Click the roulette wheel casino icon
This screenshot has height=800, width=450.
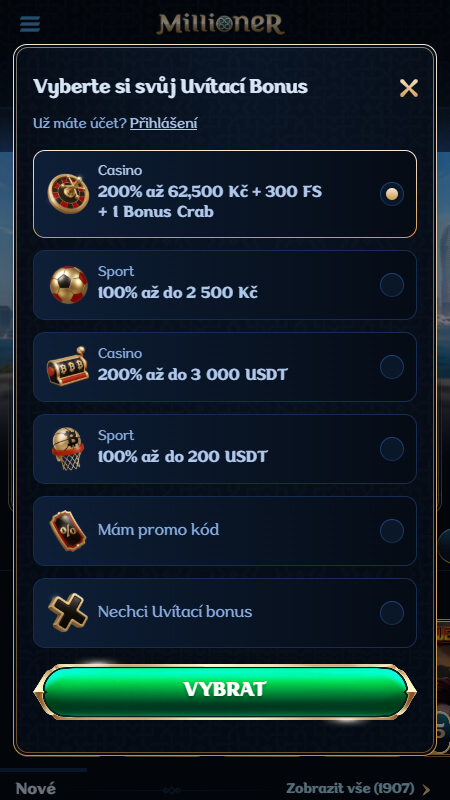(68, 194)
